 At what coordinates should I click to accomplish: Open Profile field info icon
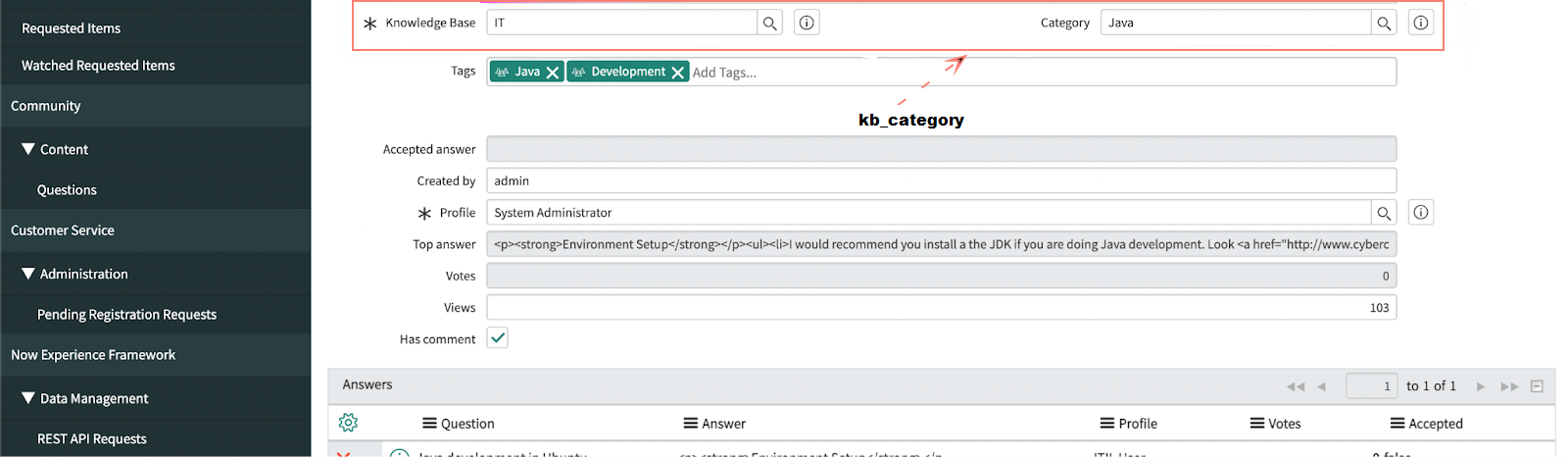click(x=1420, y=213)
